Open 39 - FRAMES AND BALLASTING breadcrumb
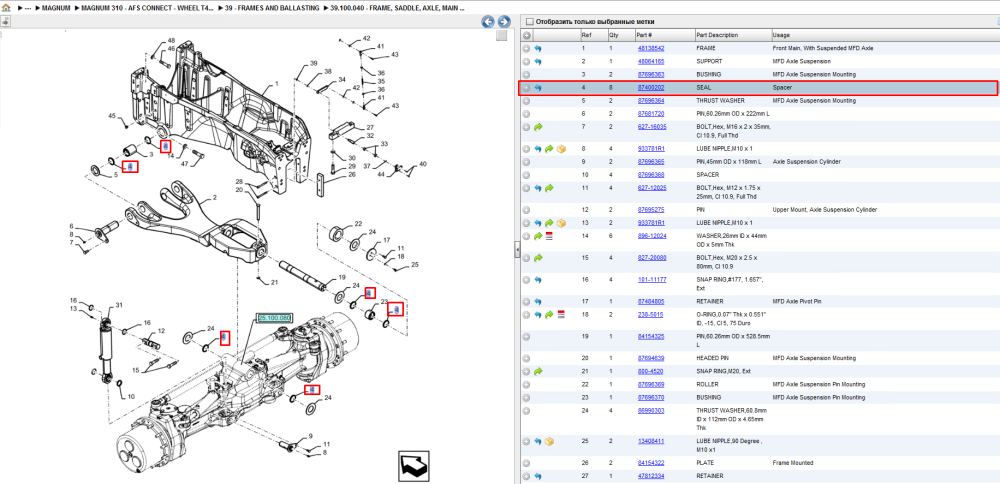The height and width of the screenshot is (484, 1000). point(272,8)
